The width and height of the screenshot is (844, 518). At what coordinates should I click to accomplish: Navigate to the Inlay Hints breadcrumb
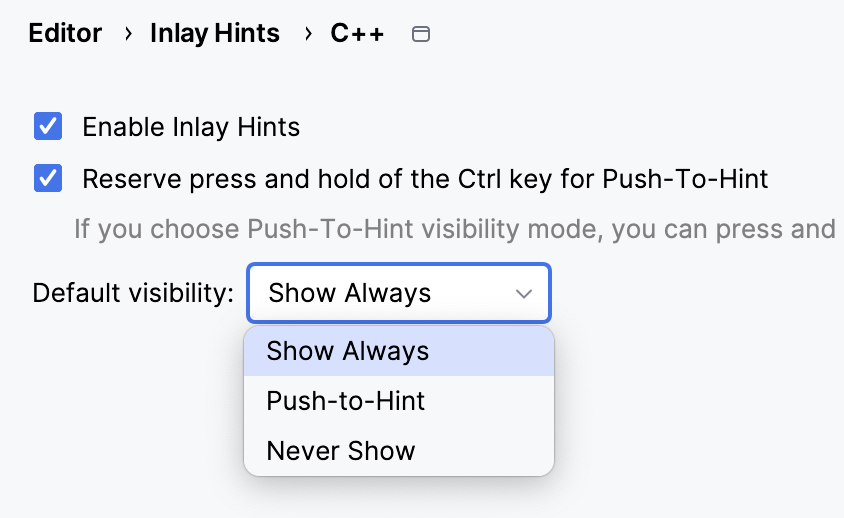215,33
